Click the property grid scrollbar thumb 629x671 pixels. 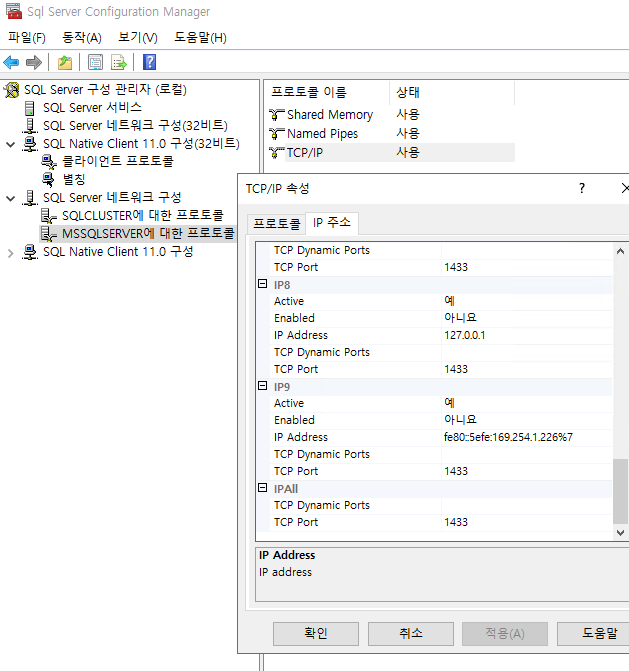click(620, 491)
